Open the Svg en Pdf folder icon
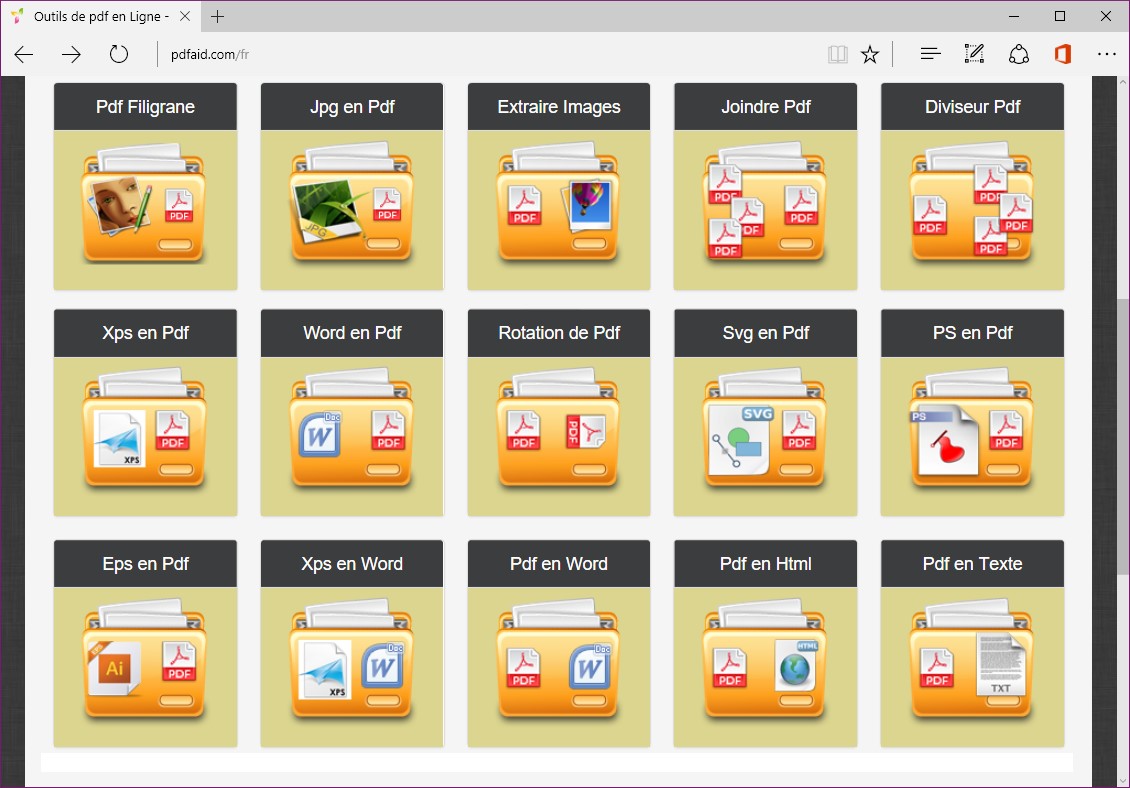Image resolution: width=1130 pixels, height=788 pixels. [x=765, y=430]
